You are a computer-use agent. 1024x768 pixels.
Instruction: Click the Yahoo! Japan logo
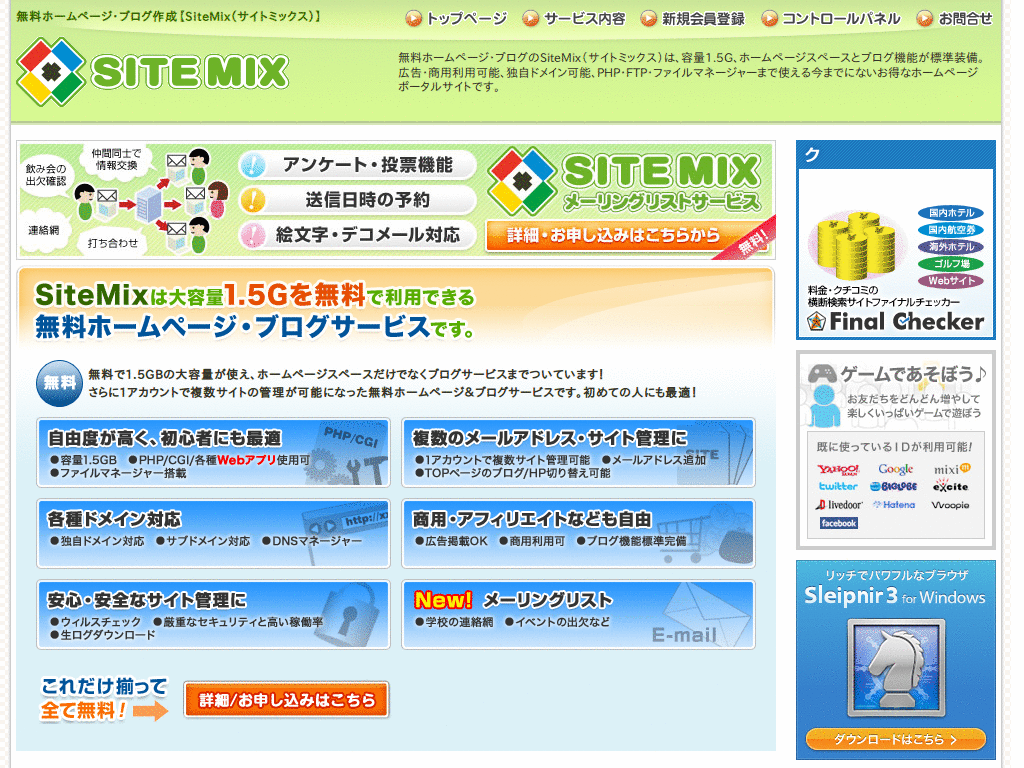tap(839, 469)
